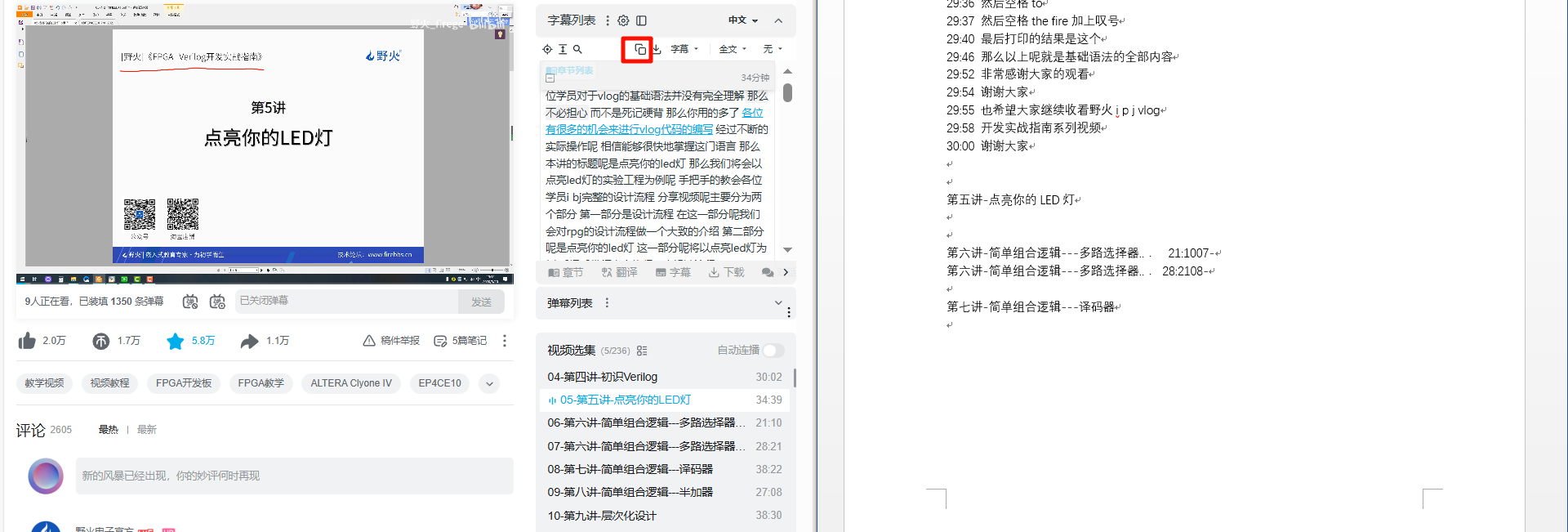
Task: Click the collapse minus icon in chapter header
Action: 550,78
